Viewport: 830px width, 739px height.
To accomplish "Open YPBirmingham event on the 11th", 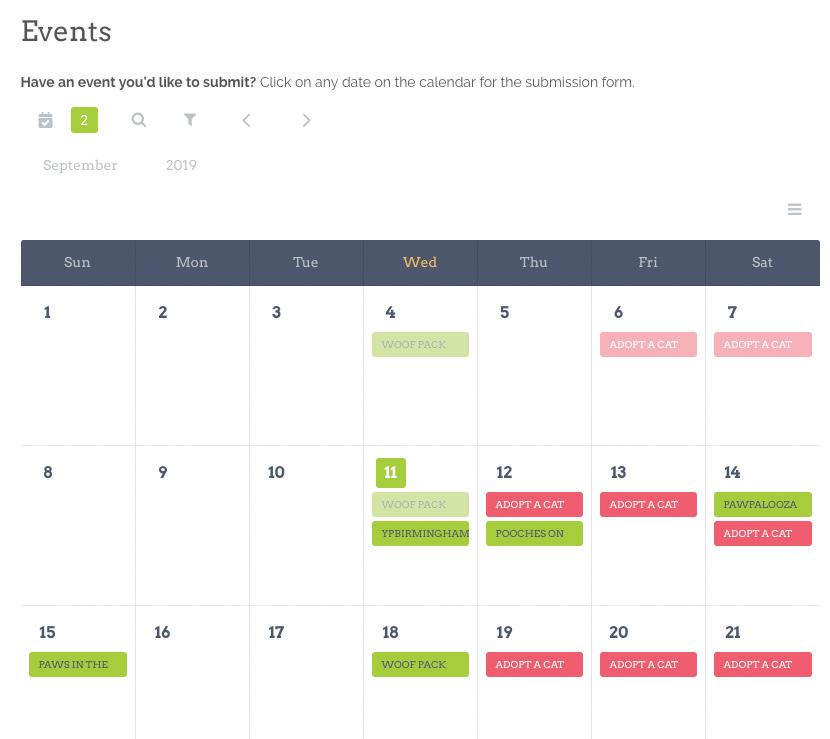I will (420, 534).
